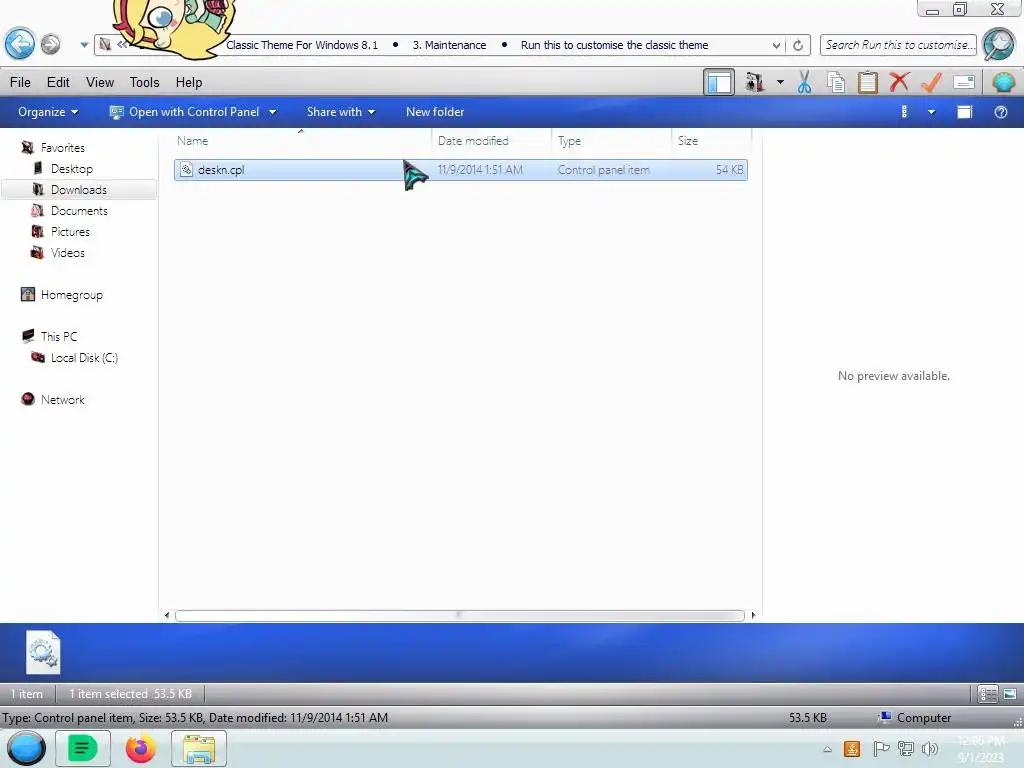The width and height of the screenshot is (1024, 768).
Task: Switch to details view via status bar icon
Action: tap(987, 694)
